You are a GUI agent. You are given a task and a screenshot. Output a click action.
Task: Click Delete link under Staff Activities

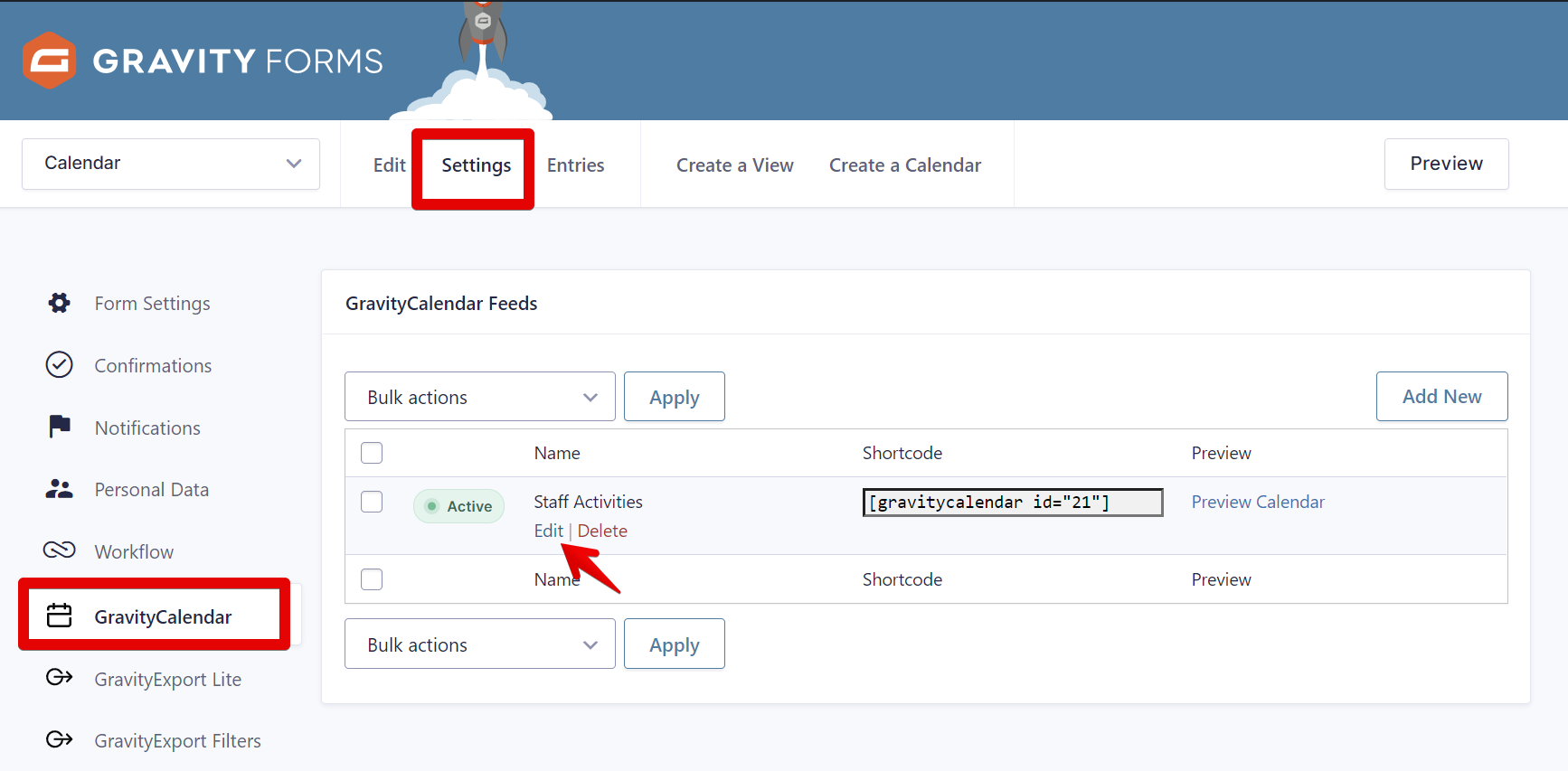(602, 531)
